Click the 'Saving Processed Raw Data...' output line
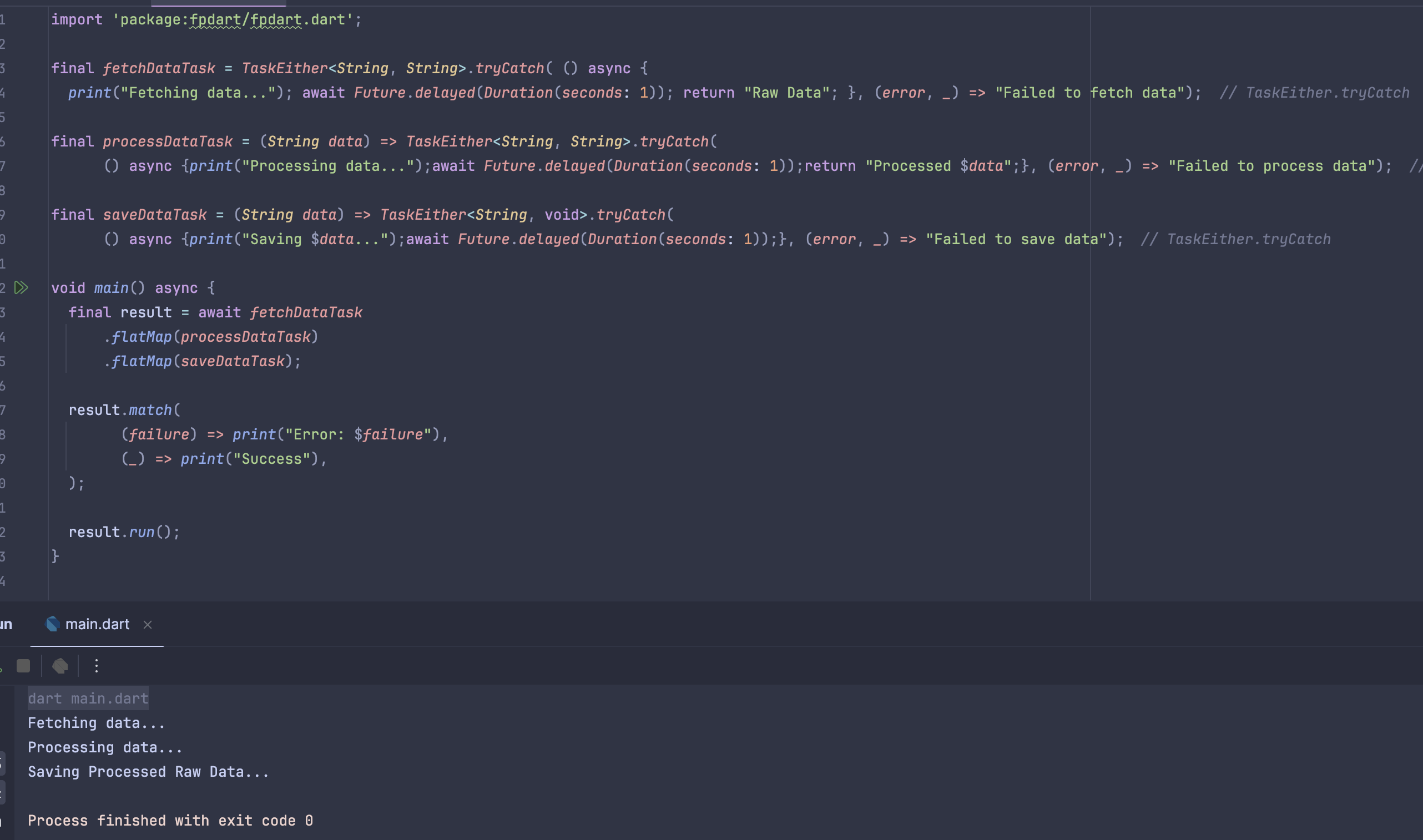1423x840 pixels. click(x=148, y=772)
